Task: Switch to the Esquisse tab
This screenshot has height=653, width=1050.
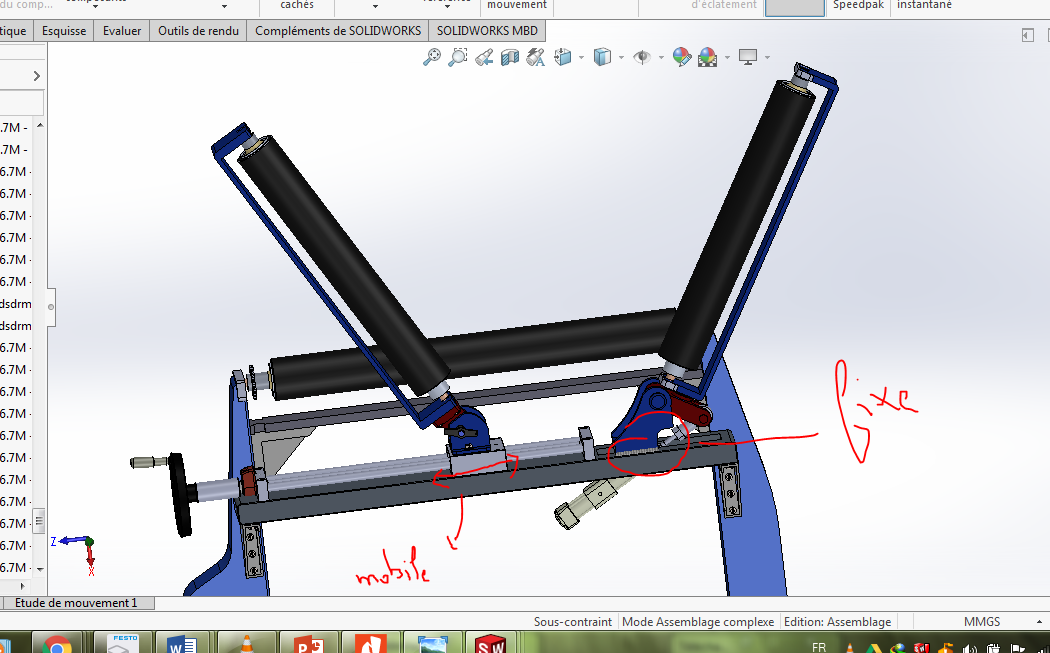Action: pyautogui.click(x=64, y=31)
